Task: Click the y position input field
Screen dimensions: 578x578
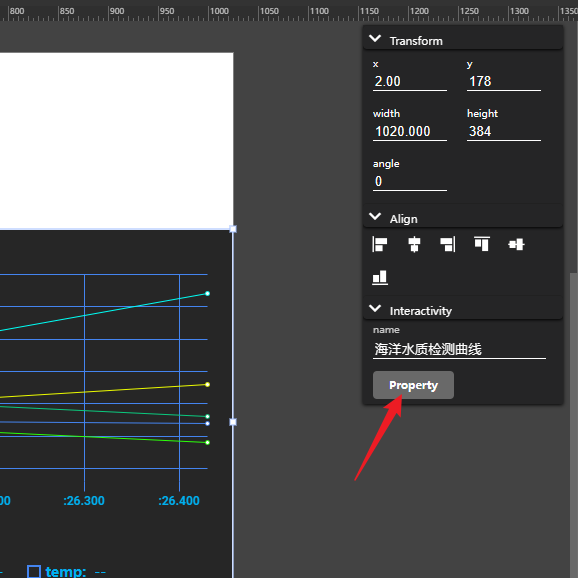Action: click(504, 81)
